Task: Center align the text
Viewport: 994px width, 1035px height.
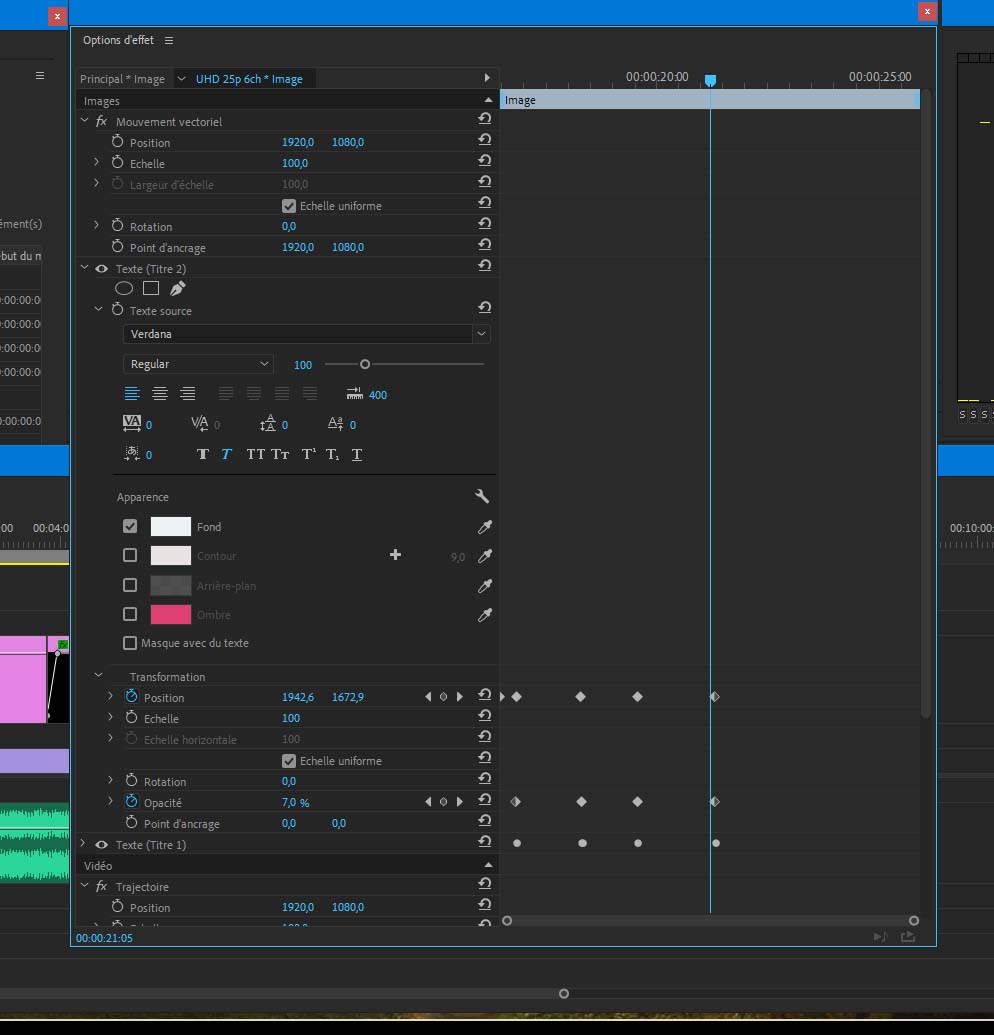Action: pyautogui.click(x=160, y=394)
